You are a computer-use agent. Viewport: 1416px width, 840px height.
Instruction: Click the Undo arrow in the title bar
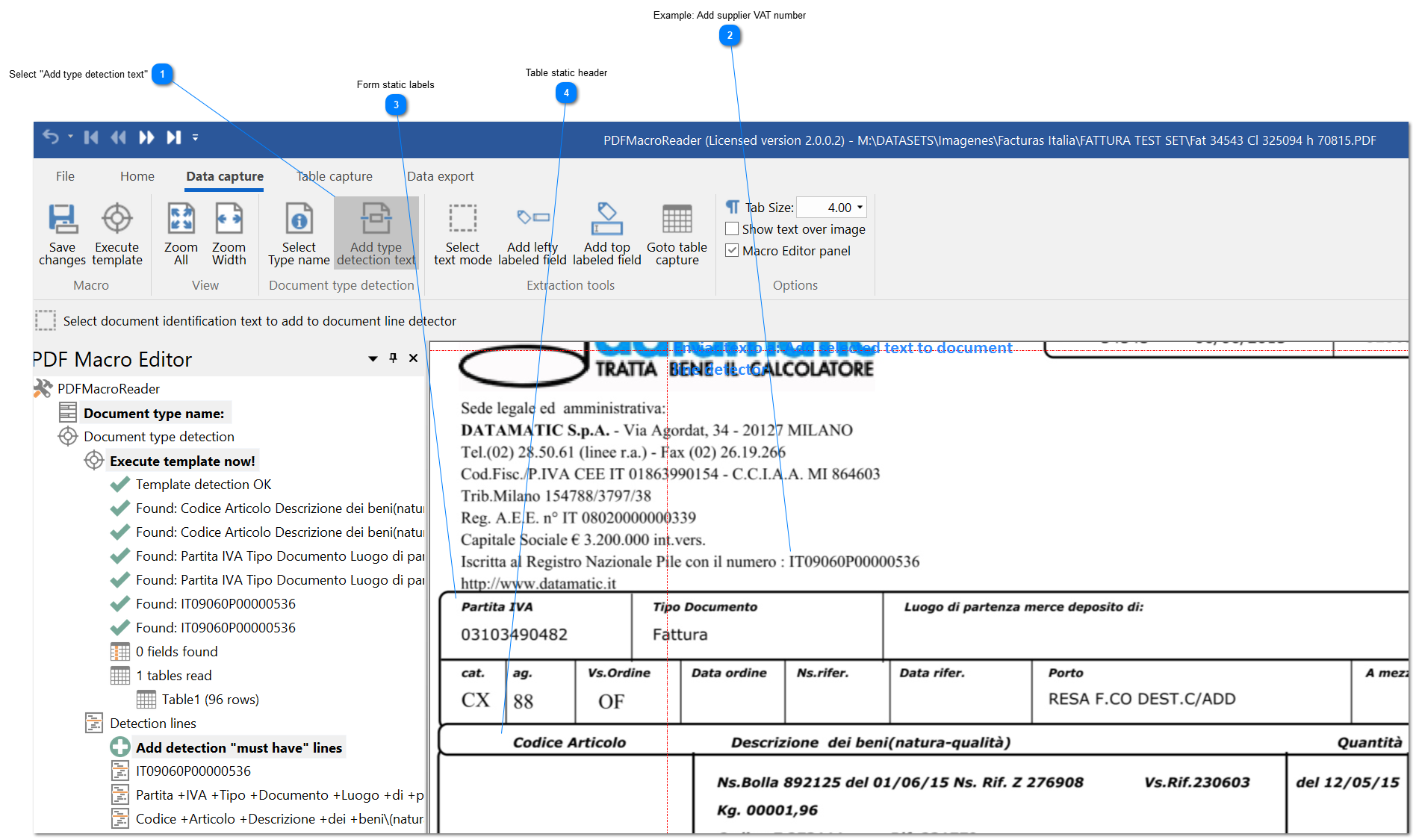coord(51,137)
